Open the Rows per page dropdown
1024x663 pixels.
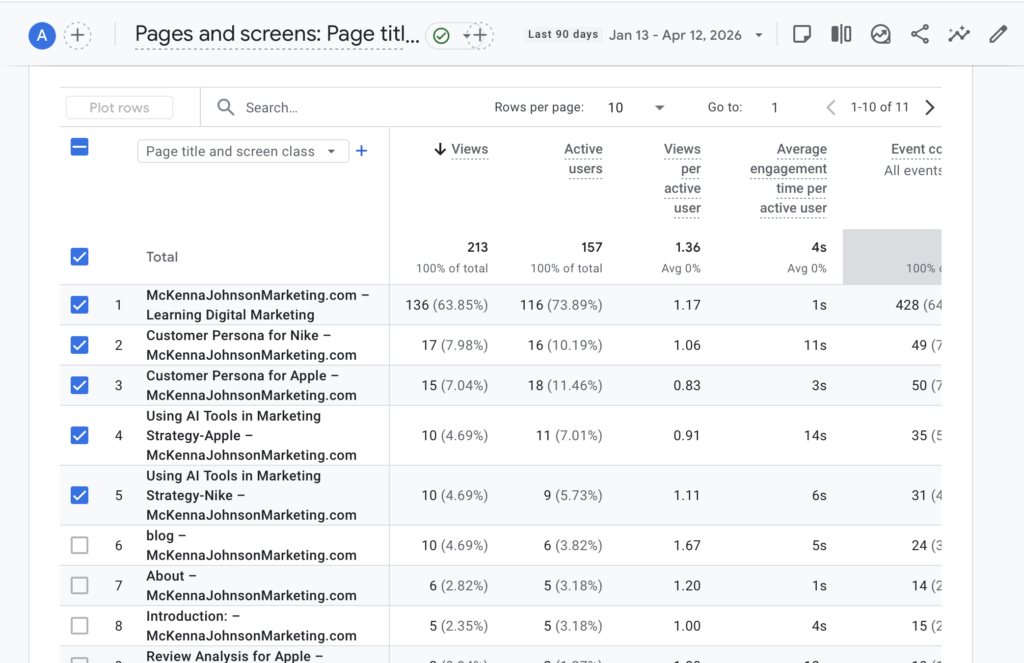pos(635,108)
